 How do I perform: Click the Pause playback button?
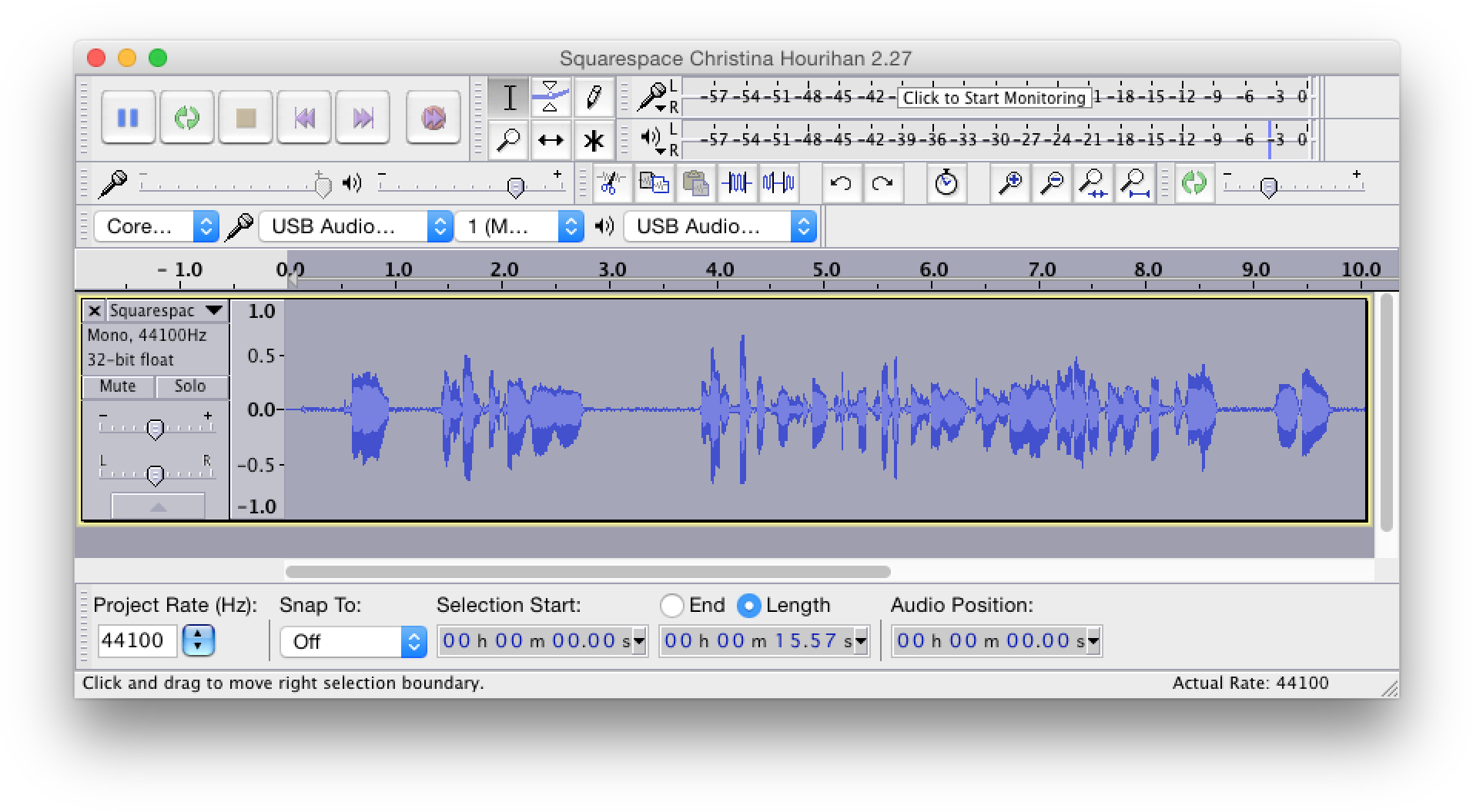128,117
